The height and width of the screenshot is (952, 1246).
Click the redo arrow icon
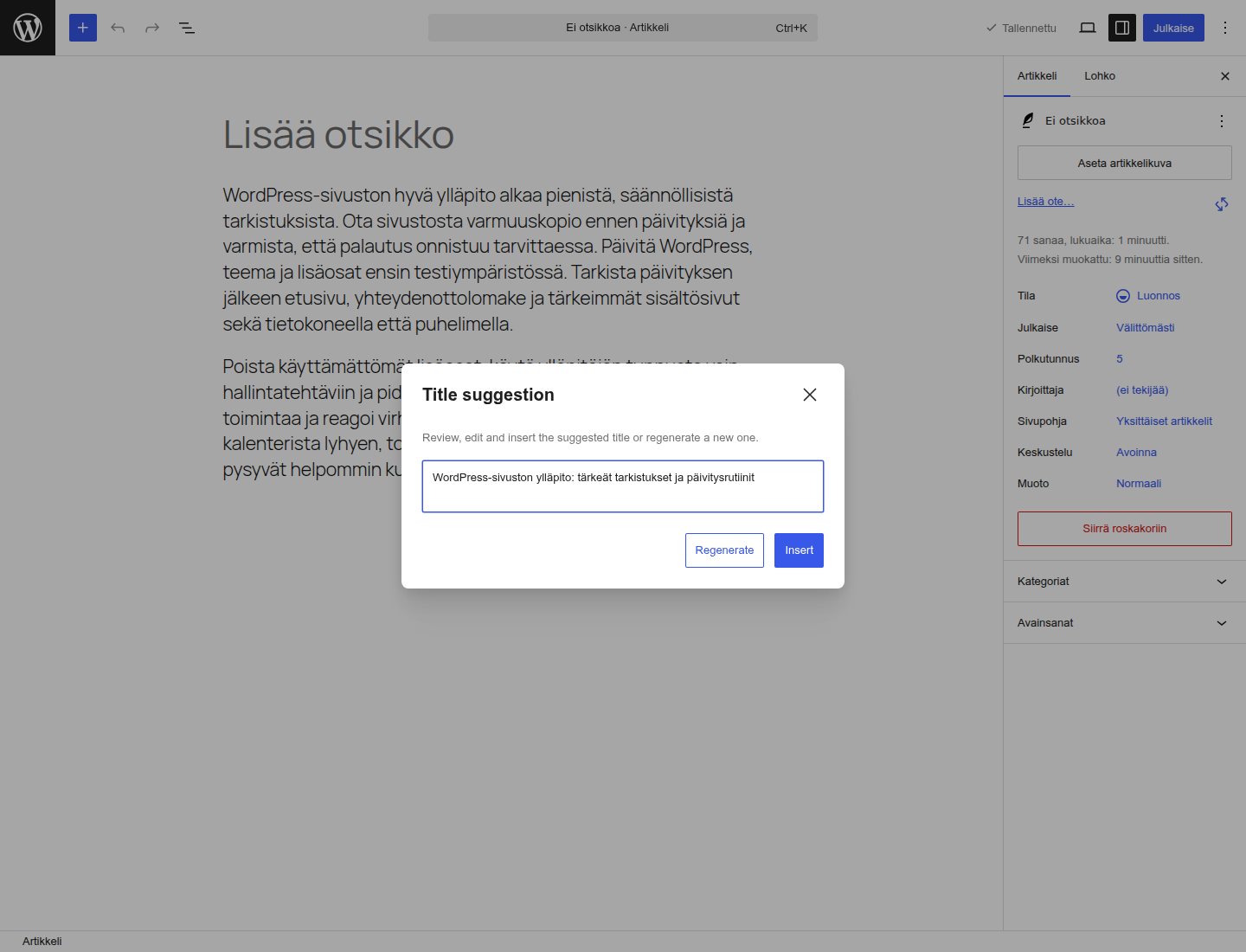pos(152,28)
